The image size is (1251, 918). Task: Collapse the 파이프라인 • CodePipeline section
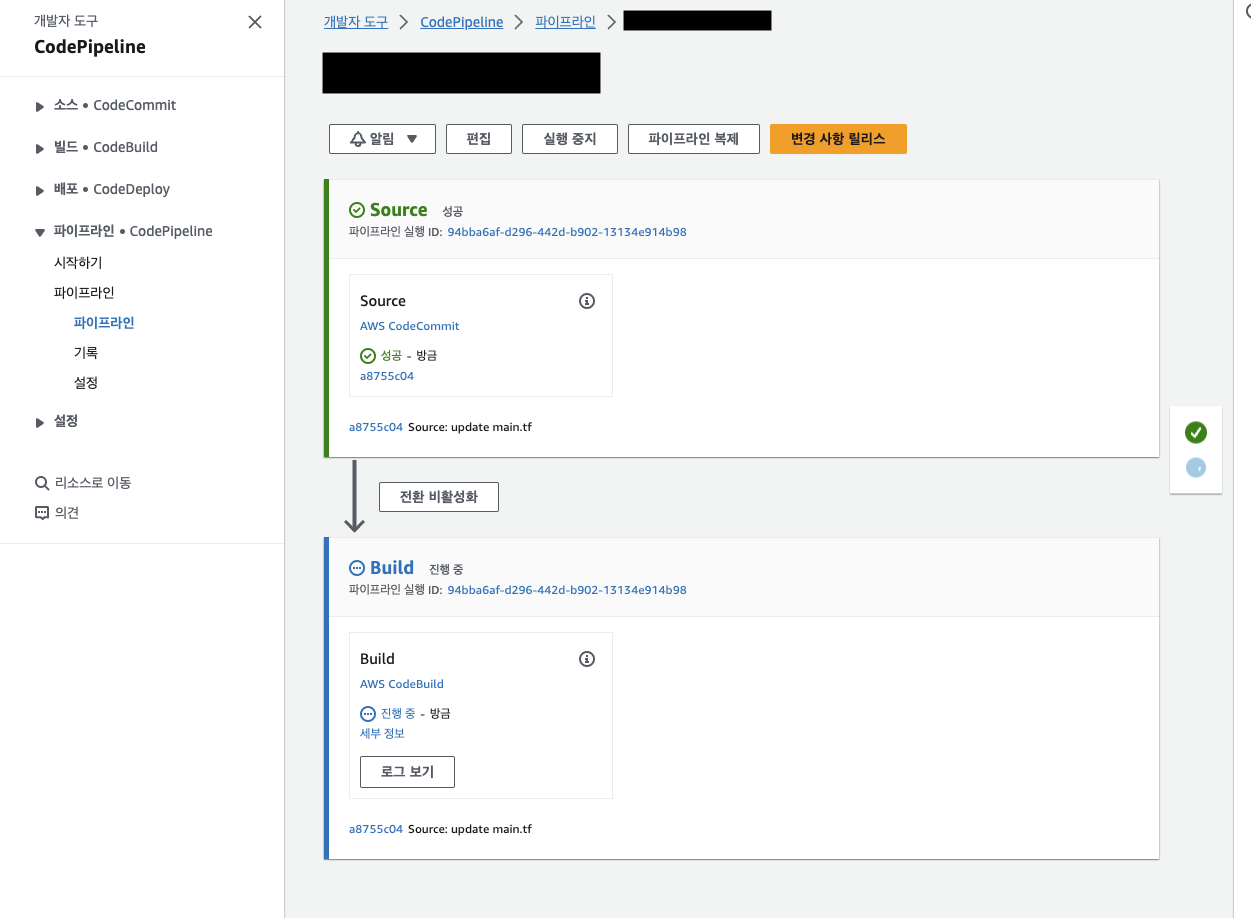(x=40, y=232)
